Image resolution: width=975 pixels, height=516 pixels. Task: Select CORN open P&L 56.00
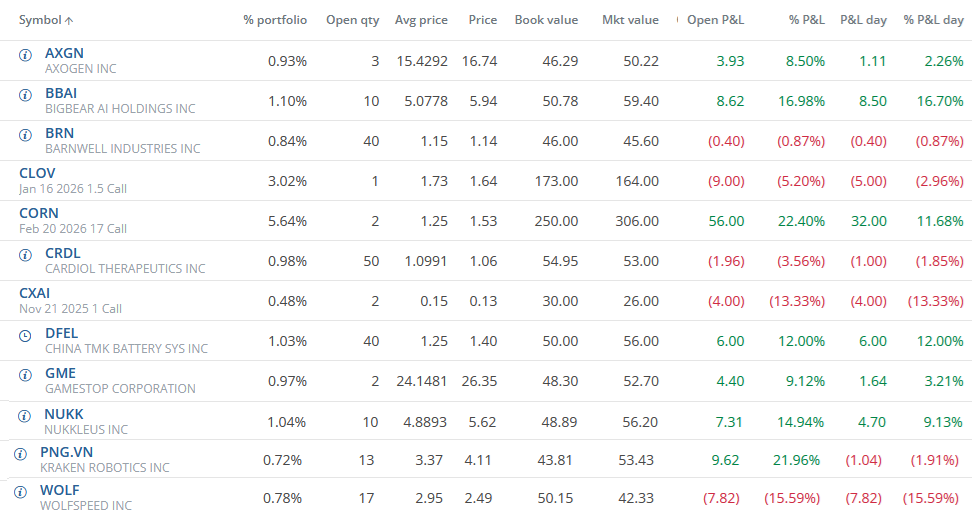click(726, 221)
